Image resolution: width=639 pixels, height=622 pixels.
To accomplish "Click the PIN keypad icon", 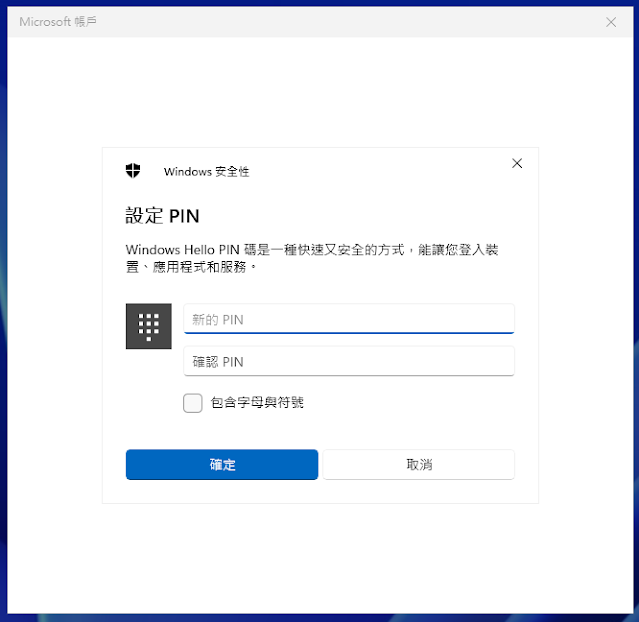I will coord(149,326).
